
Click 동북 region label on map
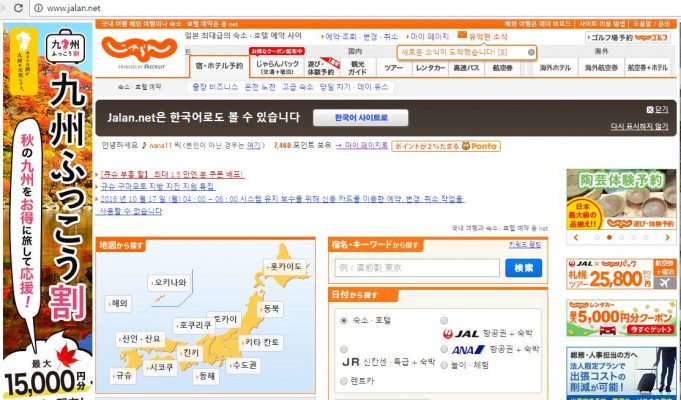[x=270, y=309]
